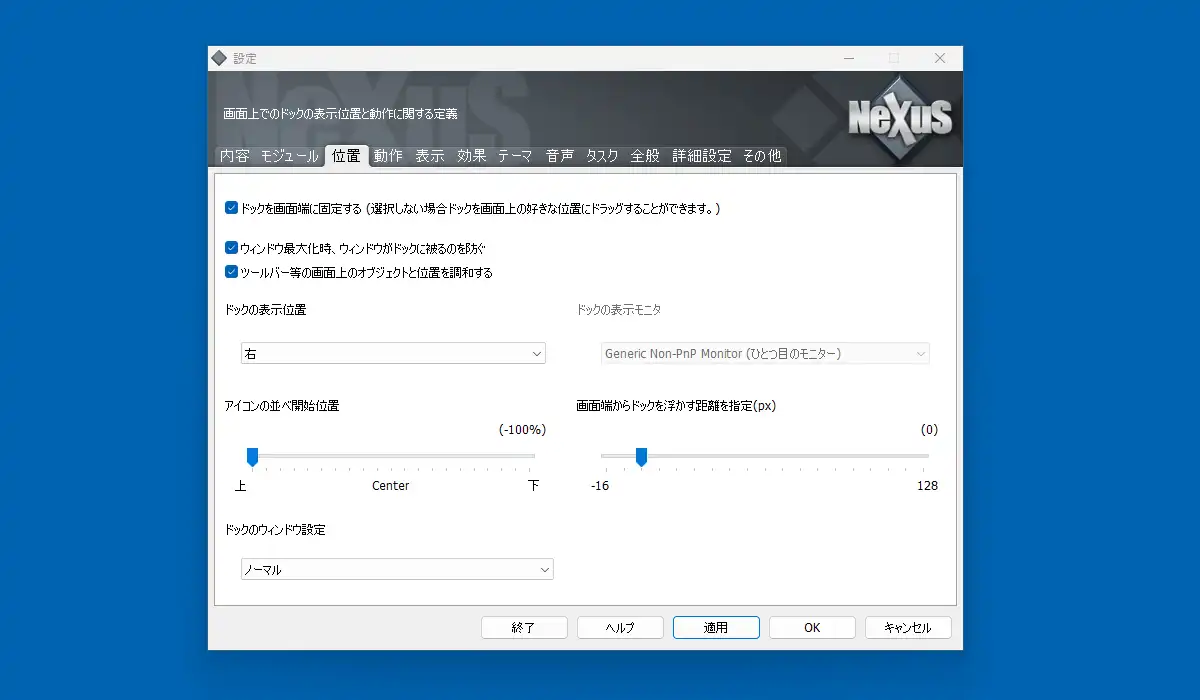Click the キャンセル button
The height and width of the screenshot is (700, 1200).
pyautogui.click(x=908, y=627)
